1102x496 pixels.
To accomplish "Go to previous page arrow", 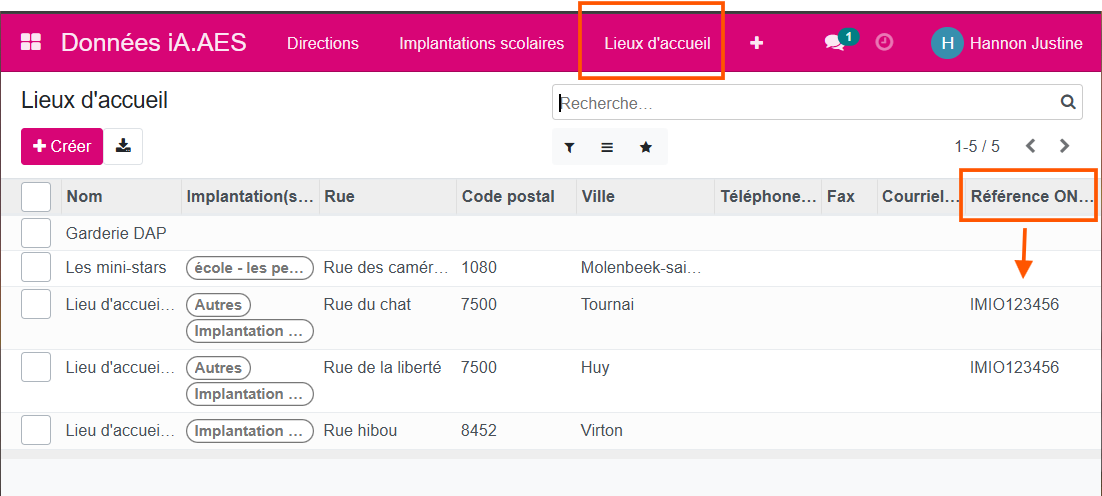I will (1030, 146).
